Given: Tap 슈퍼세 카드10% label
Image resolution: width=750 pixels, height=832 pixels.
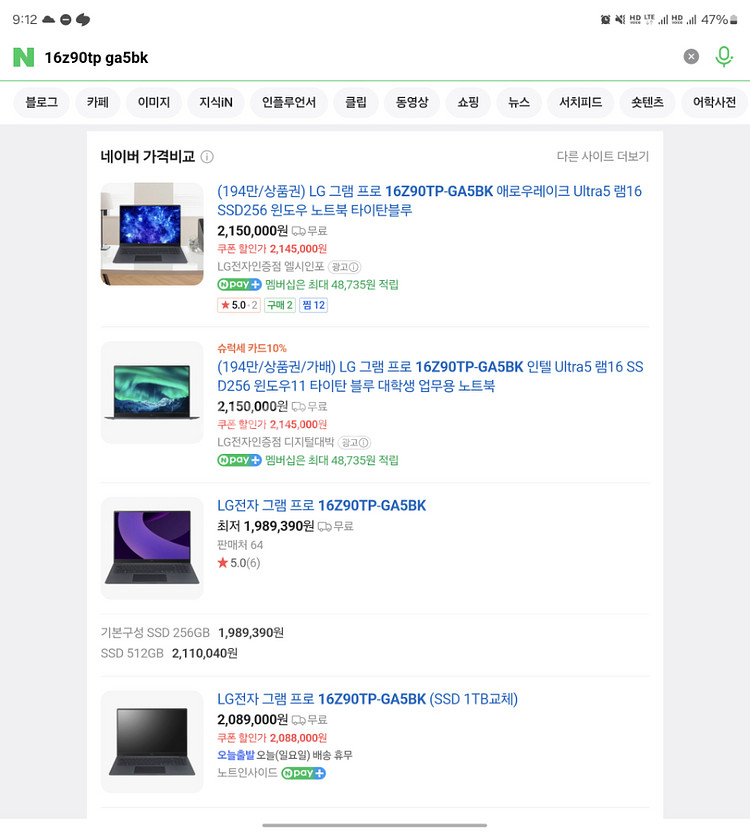Looking at the screenshot, I should (x=252, y=348).
